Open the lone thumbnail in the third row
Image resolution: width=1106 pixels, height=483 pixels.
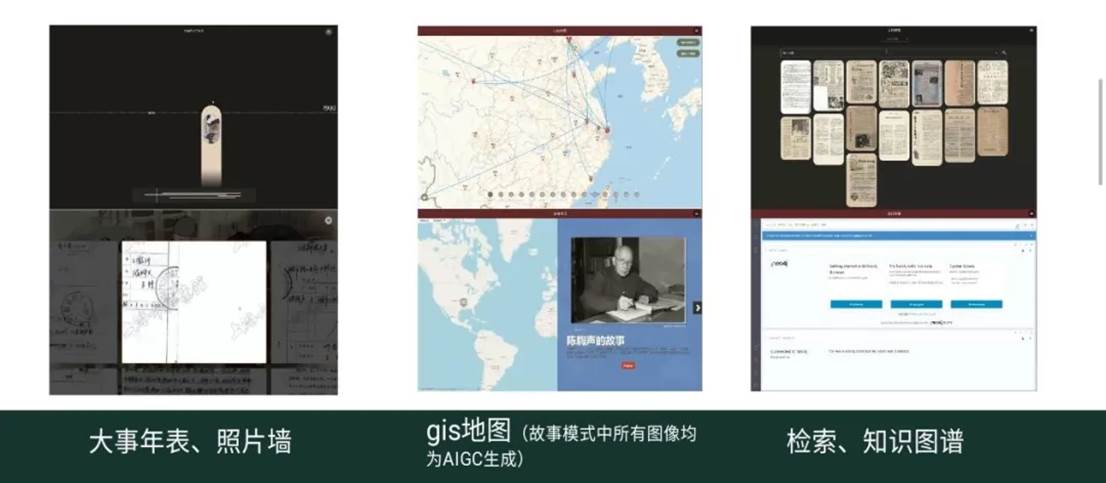pos(861,180)
